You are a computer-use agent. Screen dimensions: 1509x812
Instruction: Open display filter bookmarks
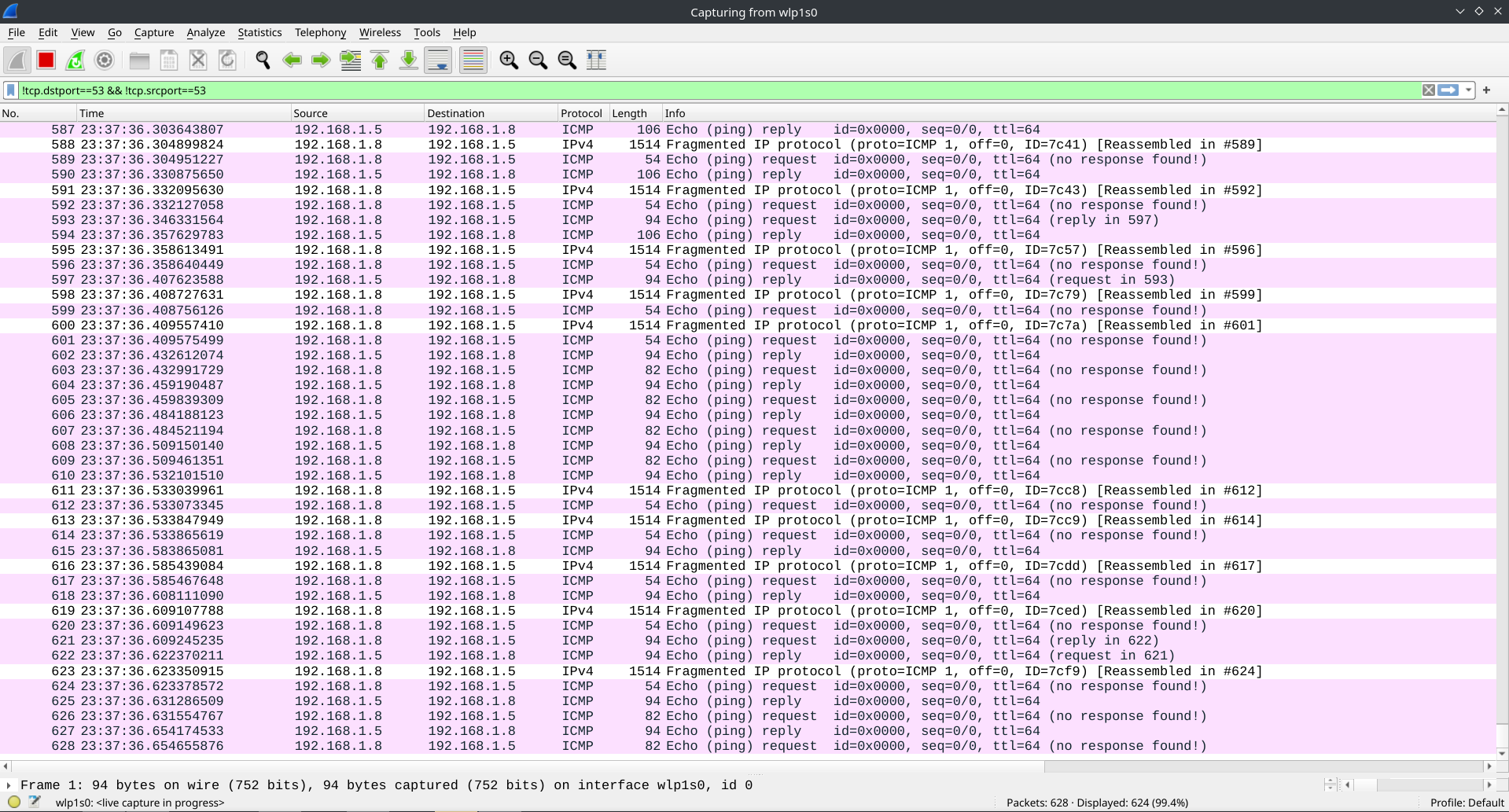(10, 90)
